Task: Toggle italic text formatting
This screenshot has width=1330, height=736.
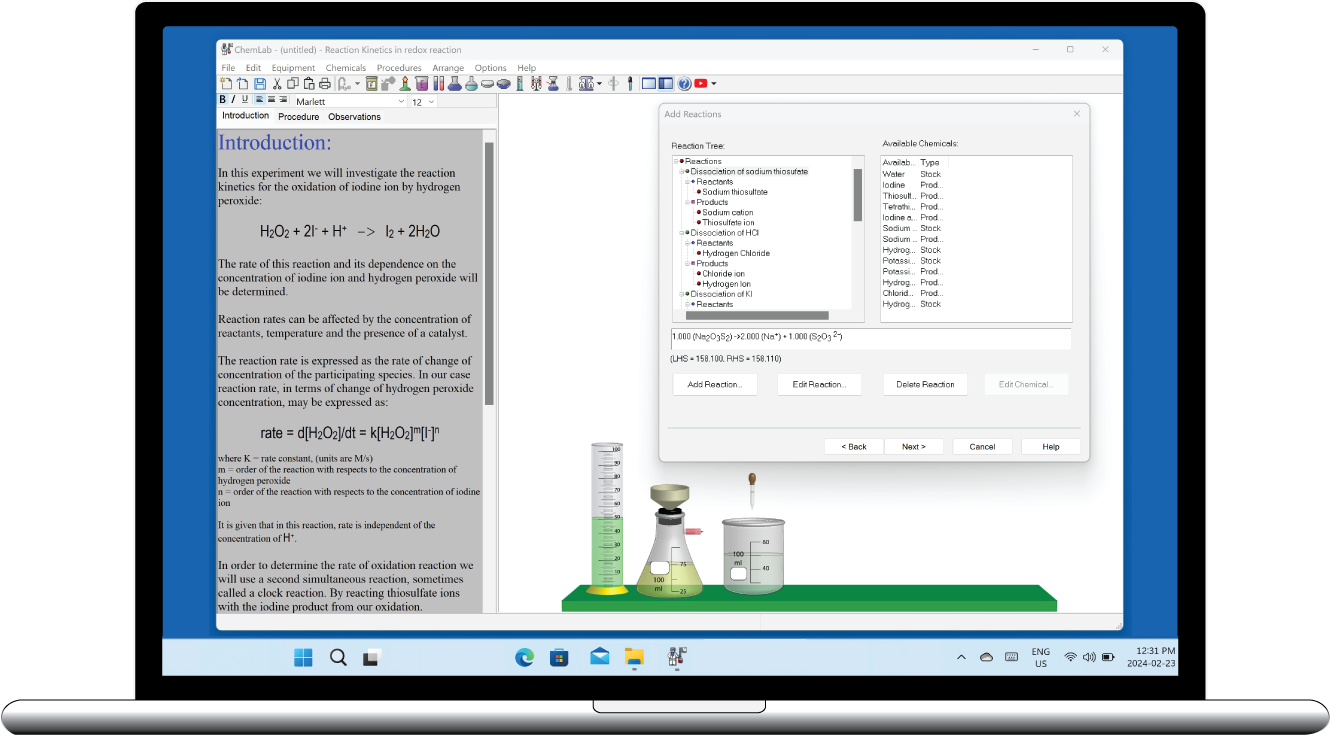Action: [233, 99]
